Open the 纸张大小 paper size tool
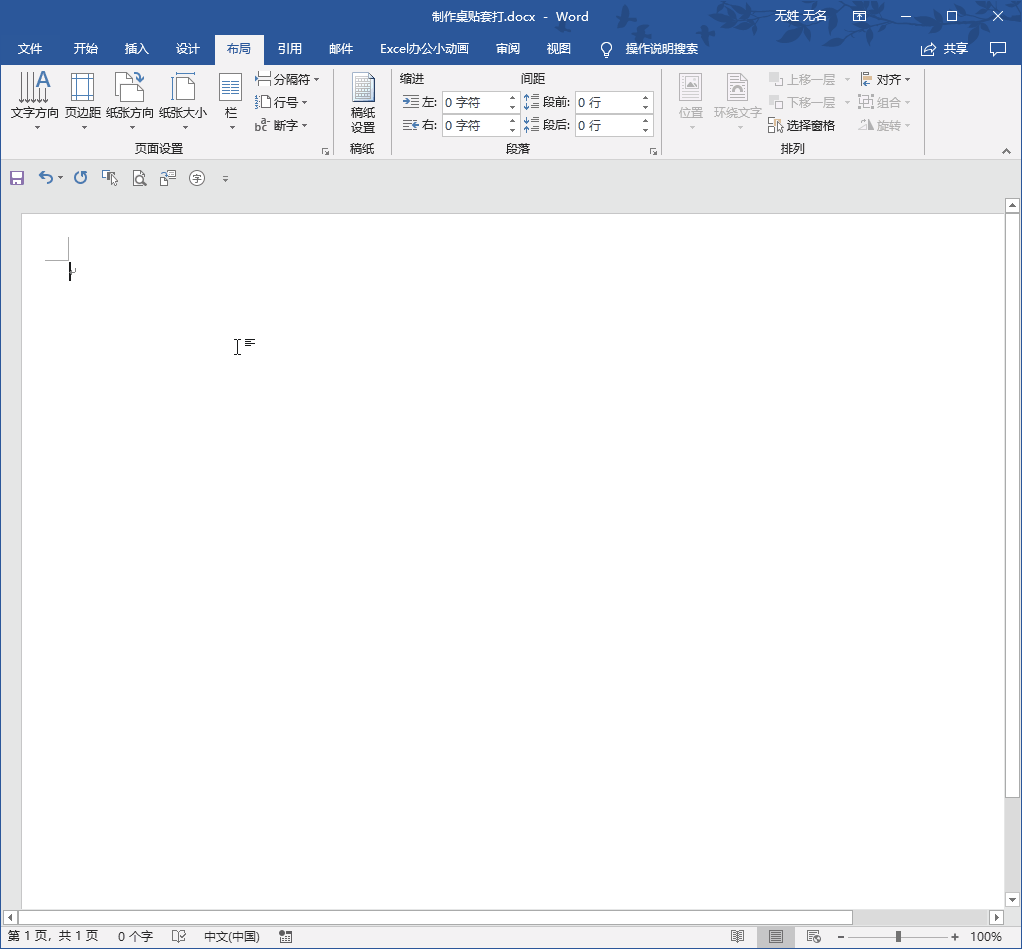This screenshot has width=1022, height=949. [183, 101]
